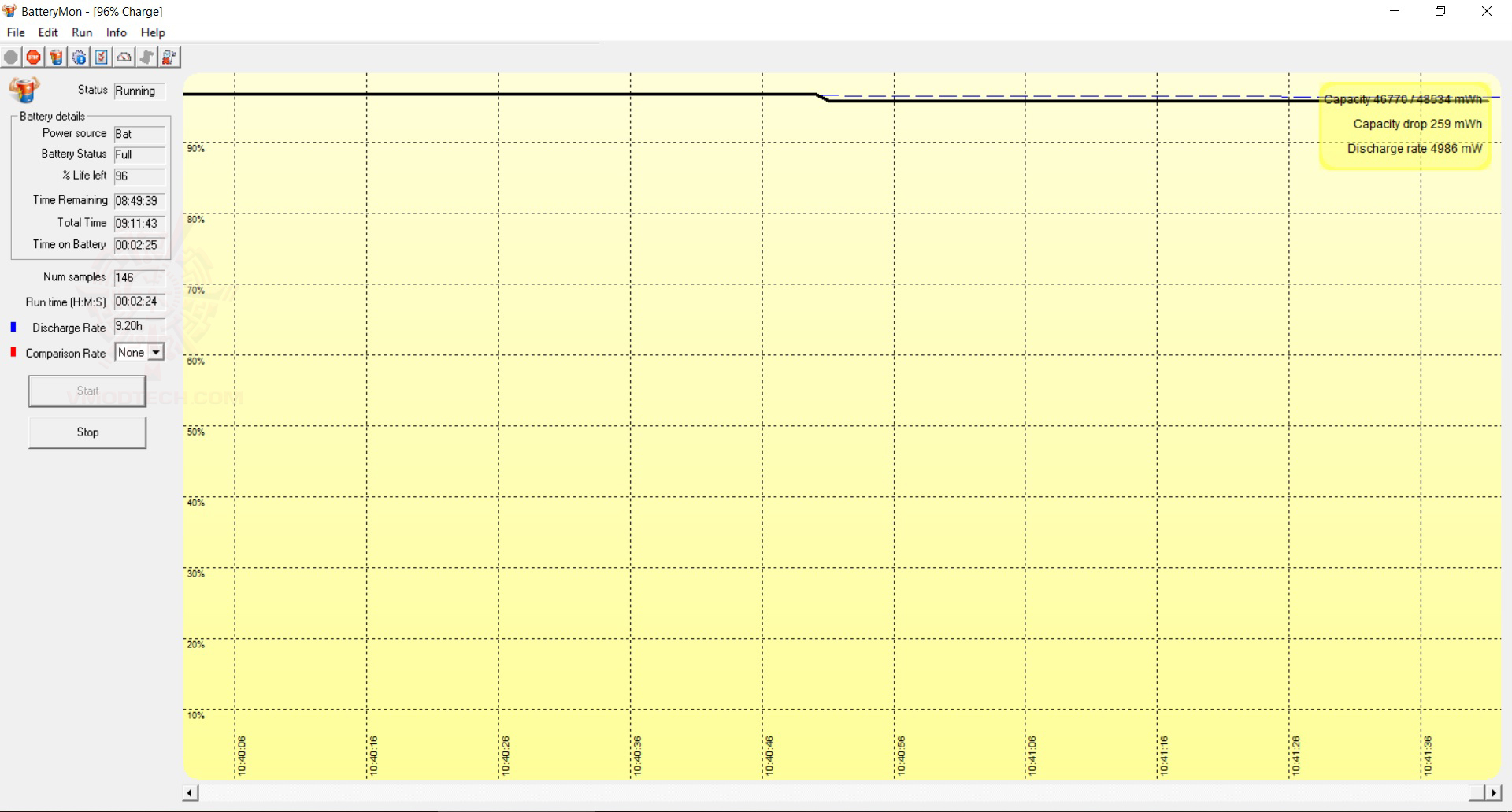1512x812 pixels.
Task: Open the Run menu
Action: click(x=82, y=32)
